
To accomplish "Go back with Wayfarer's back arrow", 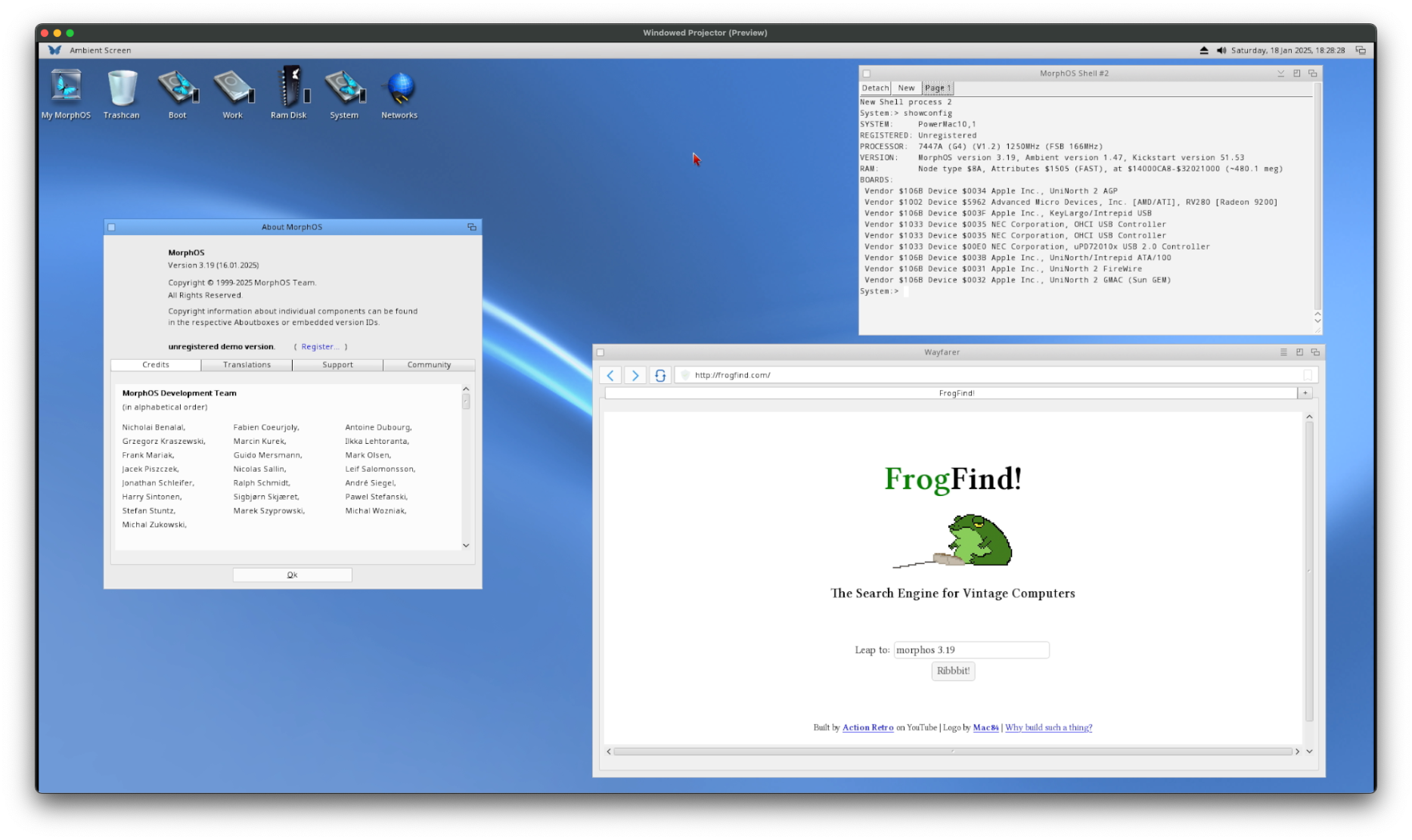I will (610, 375).
